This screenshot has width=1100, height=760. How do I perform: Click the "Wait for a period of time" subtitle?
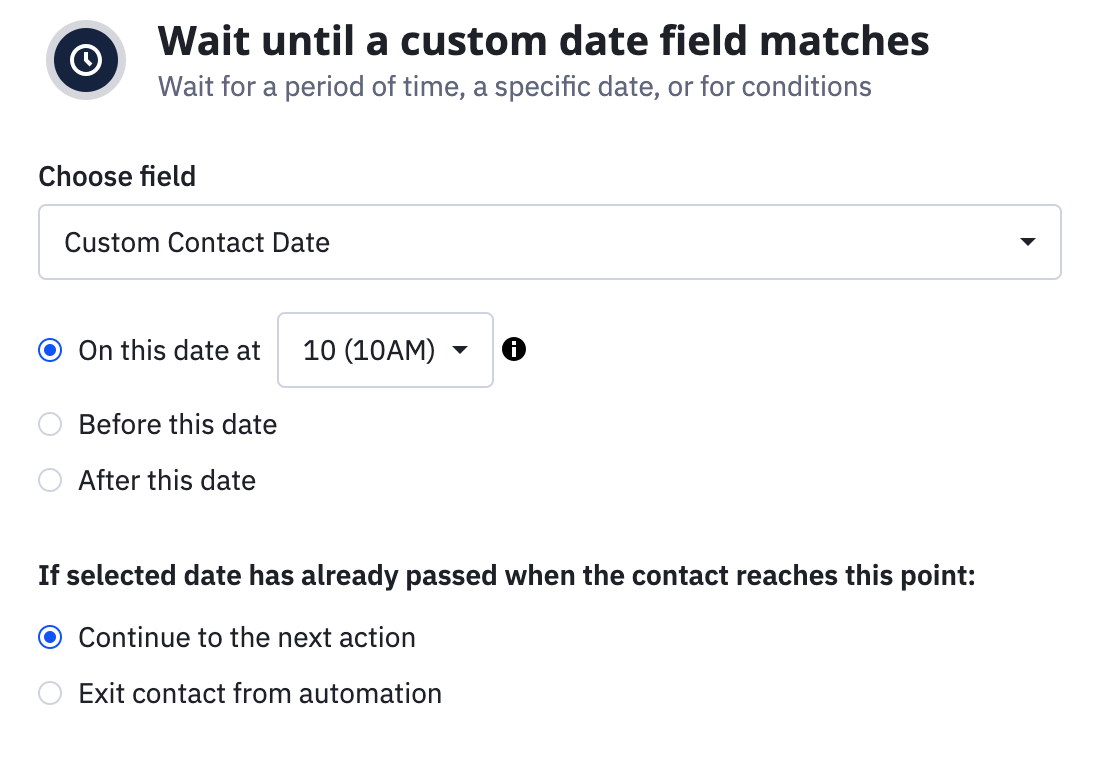[x=514, y=87]
